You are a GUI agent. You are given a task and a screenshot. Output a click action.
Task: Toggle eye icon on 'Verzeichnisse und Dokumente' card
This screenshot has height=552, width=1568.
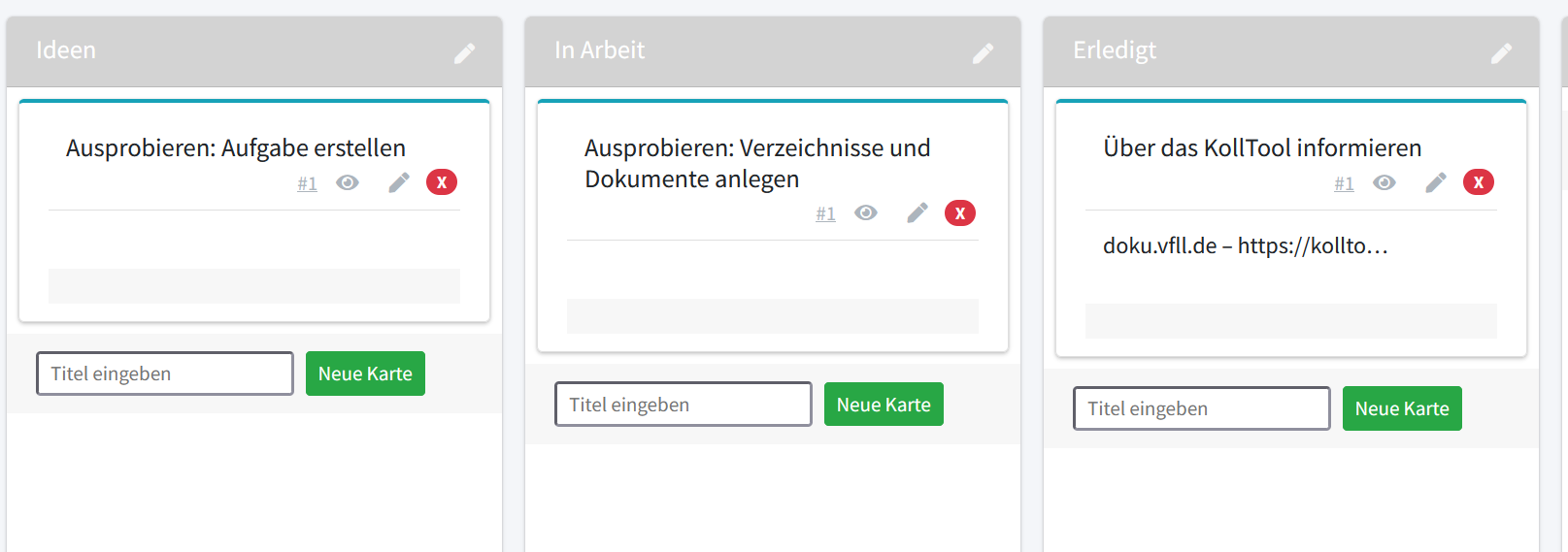(x=866, y=213)
